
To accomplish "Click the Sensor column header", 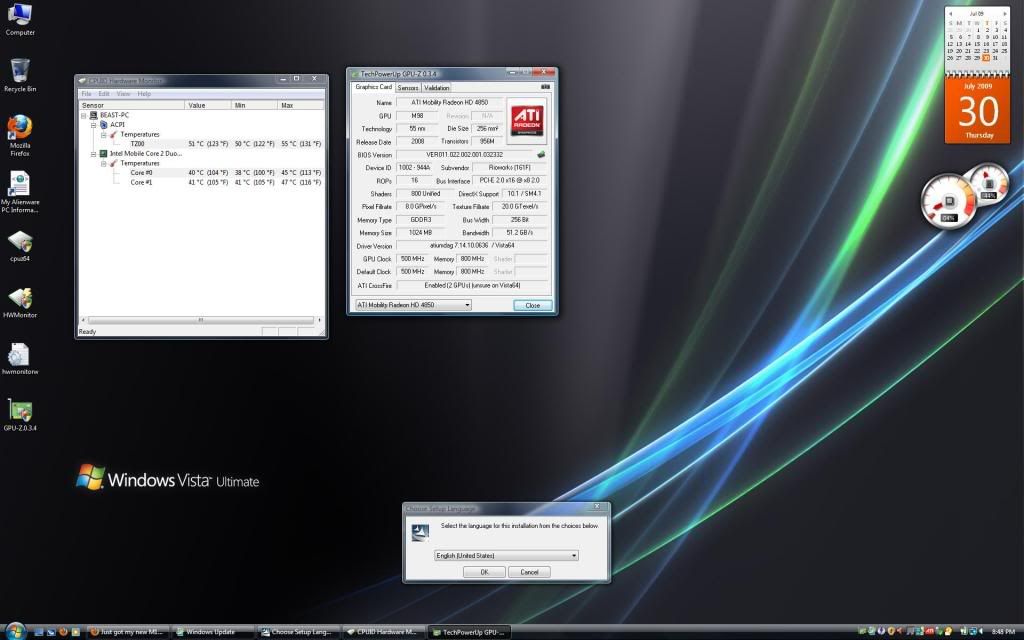I will point(132,105).
